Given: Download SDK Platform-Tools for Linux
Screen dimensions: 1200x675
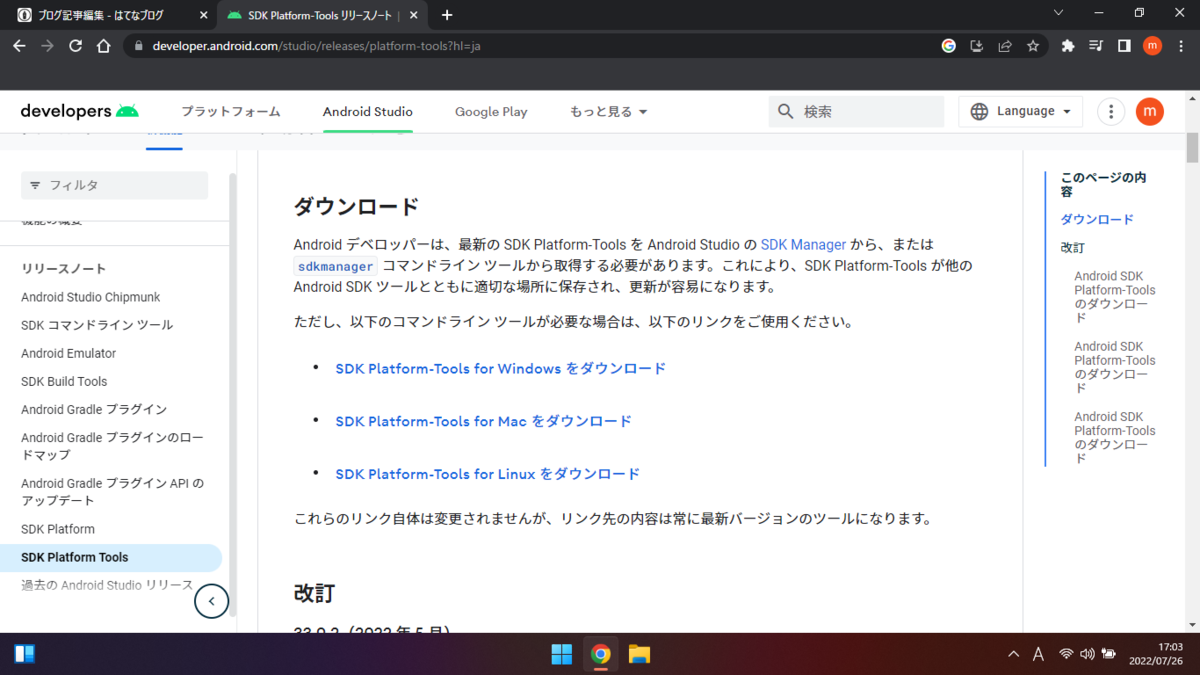Looking at the screenshot, I should click(487, 474).
